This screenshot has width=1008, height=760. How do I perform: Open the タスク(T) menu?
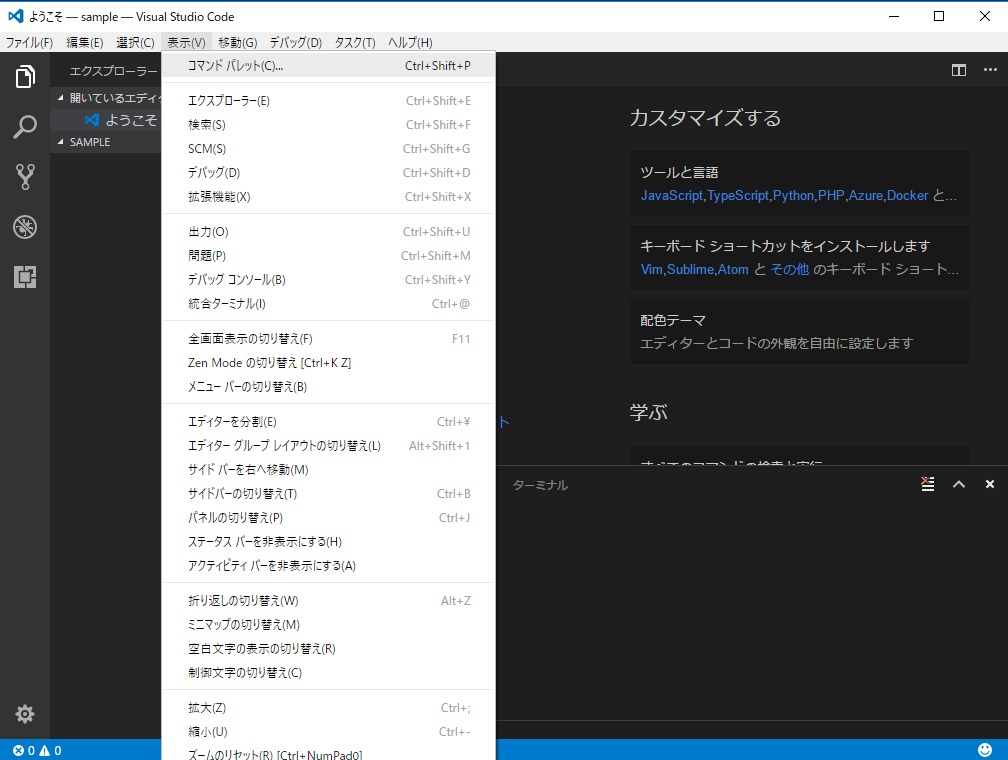coord(355,42)
